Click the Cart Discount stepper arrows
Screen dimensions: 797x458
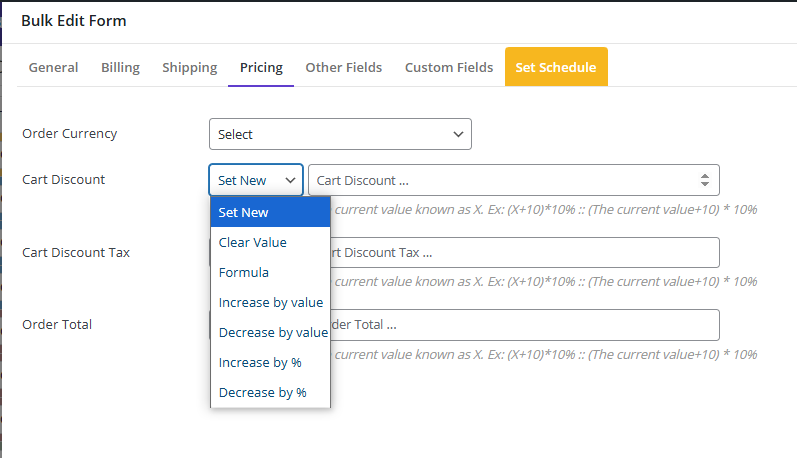[704, 180]
